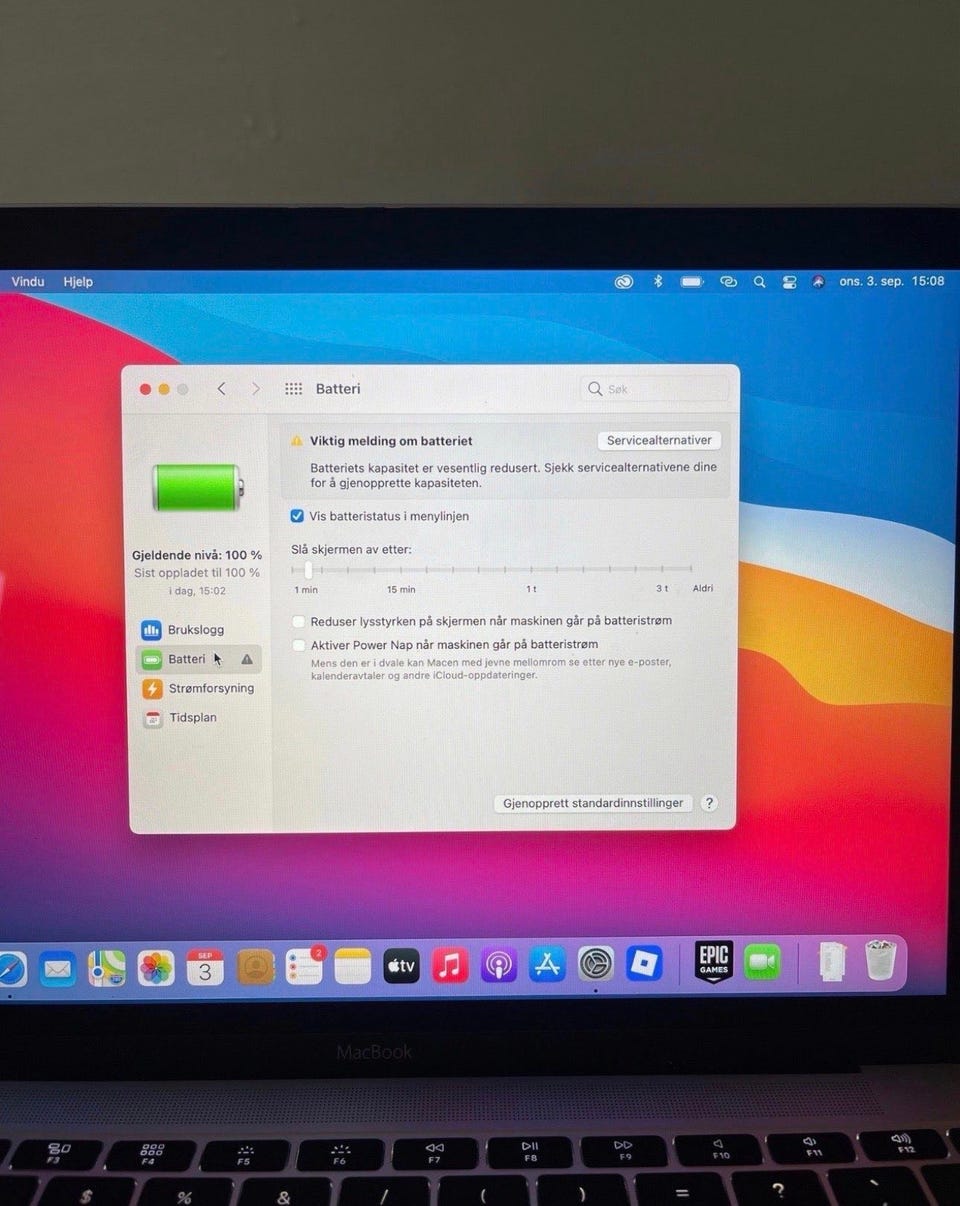Click the back arrow in toolbar
Viewport: 960px width, 1206px height.
pos(222,389)
